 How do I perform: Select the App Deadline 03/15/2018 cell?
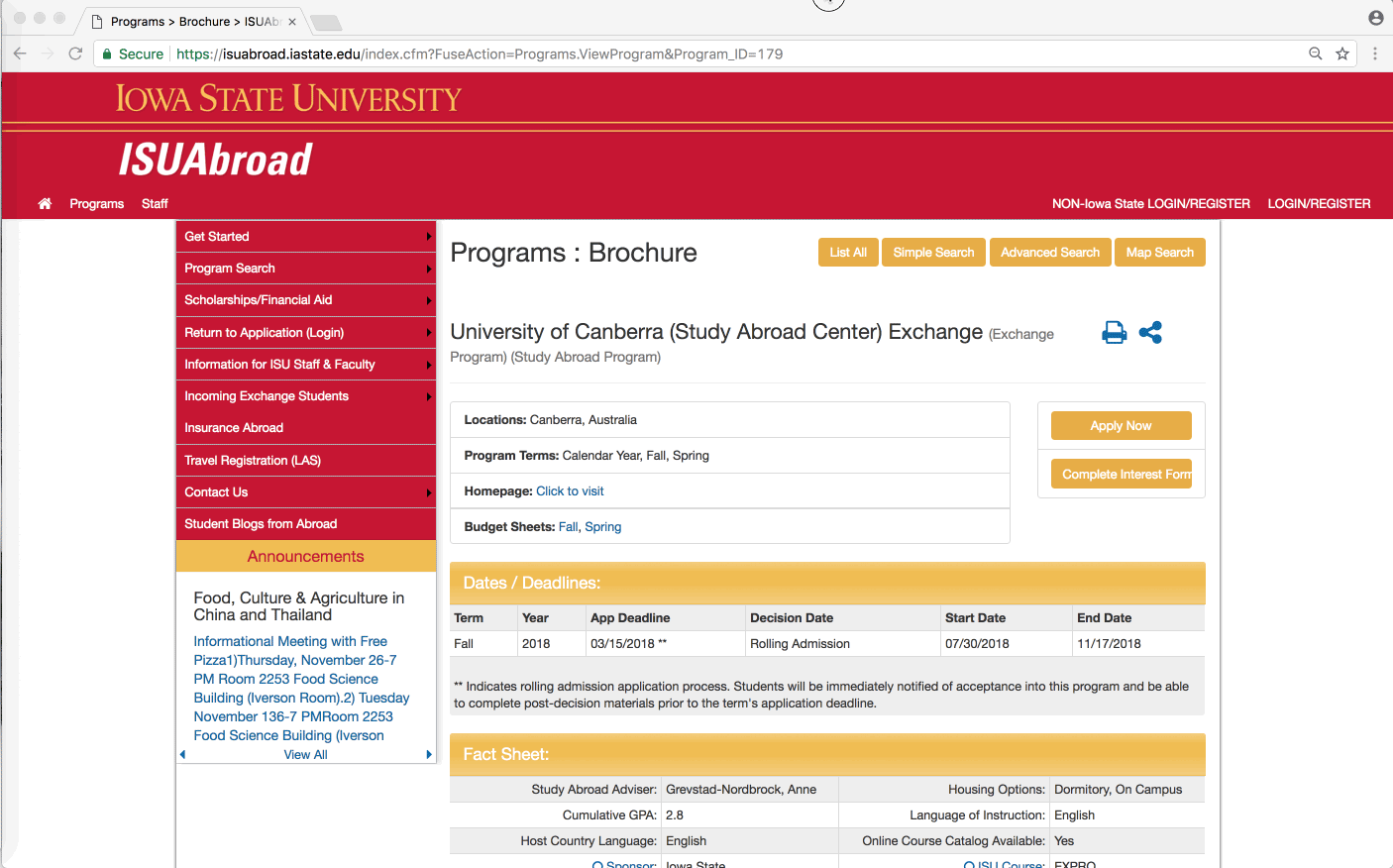pyautogui.click(x=666, y=644)
